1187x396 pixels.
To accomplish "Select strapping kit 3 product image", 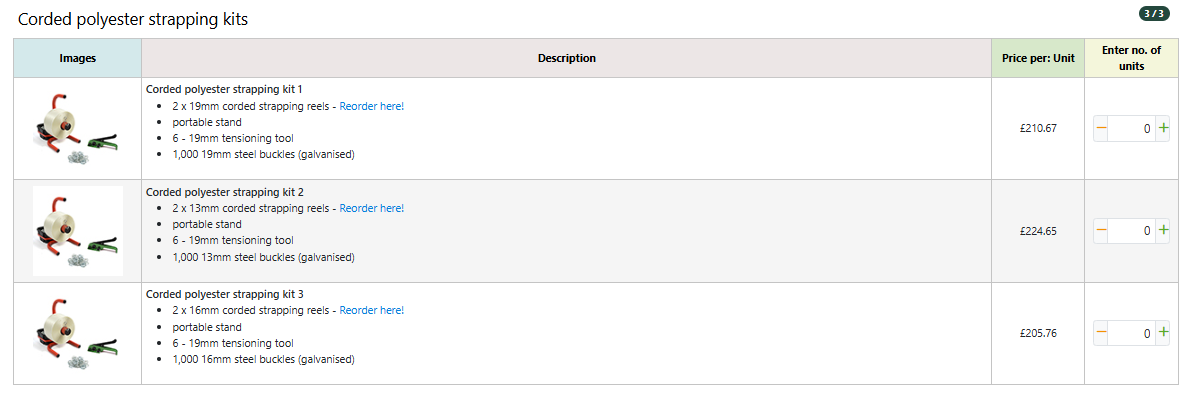I will coord(77,333).
